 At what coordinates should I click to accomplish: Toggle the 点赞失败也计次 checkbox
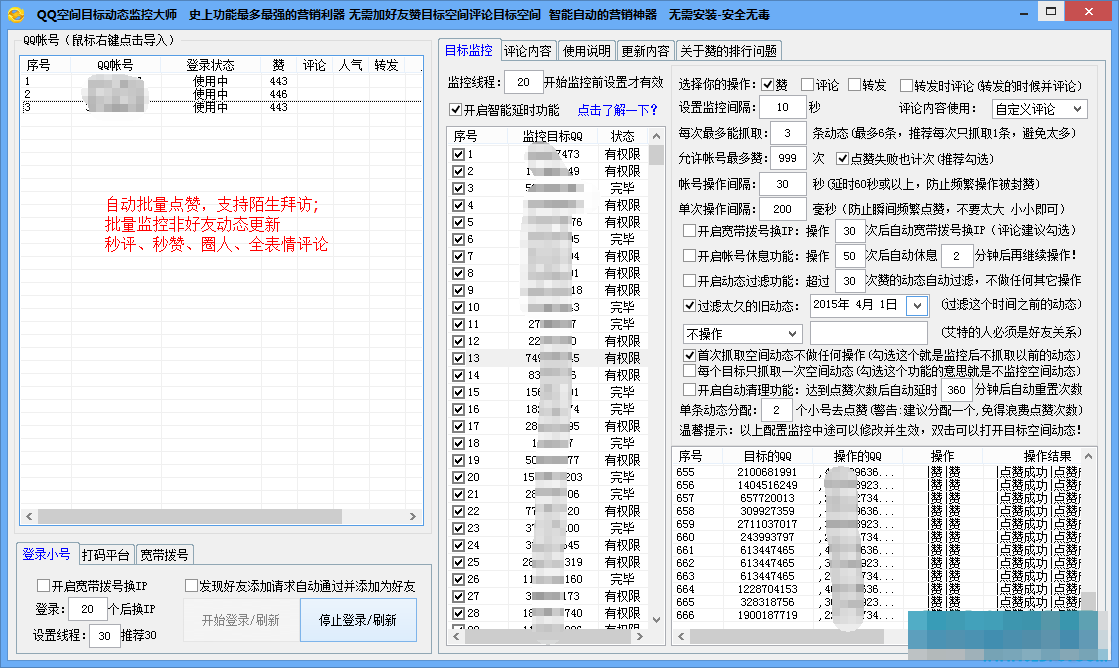[843, 158]
